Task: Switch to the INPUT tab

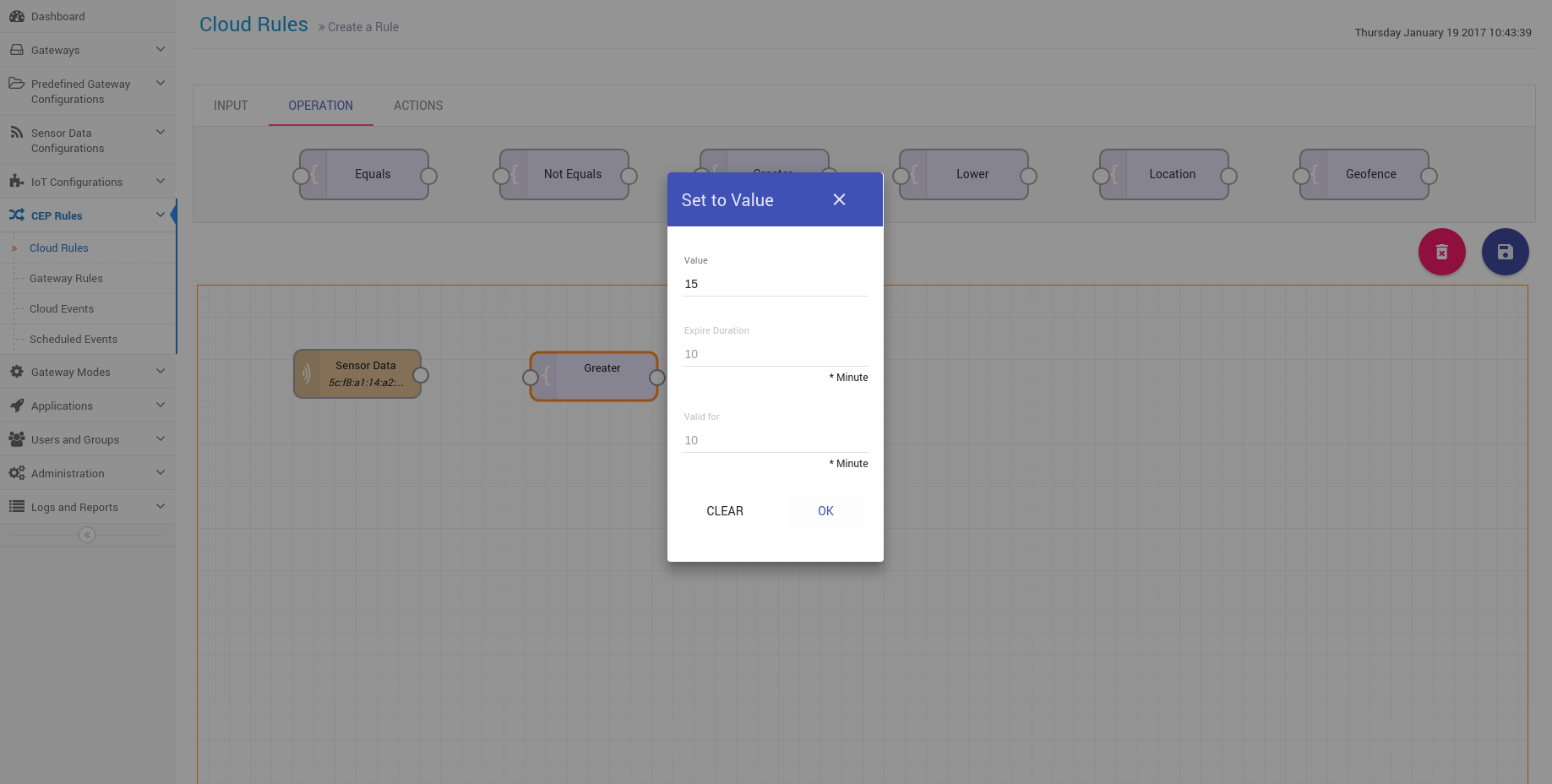Action: coord(231,106)
